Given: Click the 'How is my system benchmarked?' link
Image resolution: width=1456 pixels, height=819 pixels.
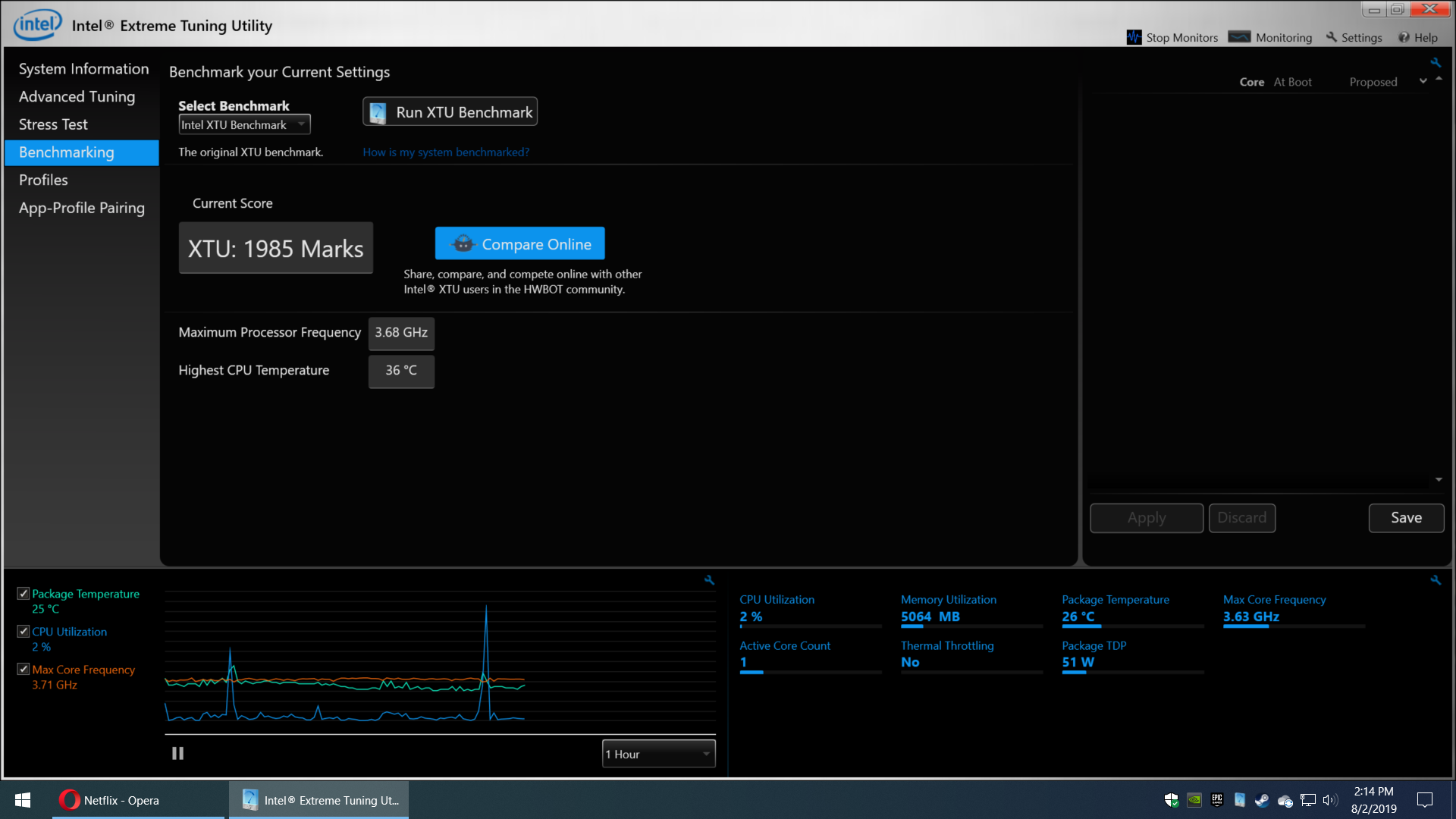Looking at the screenshot, I should [446, 152].
